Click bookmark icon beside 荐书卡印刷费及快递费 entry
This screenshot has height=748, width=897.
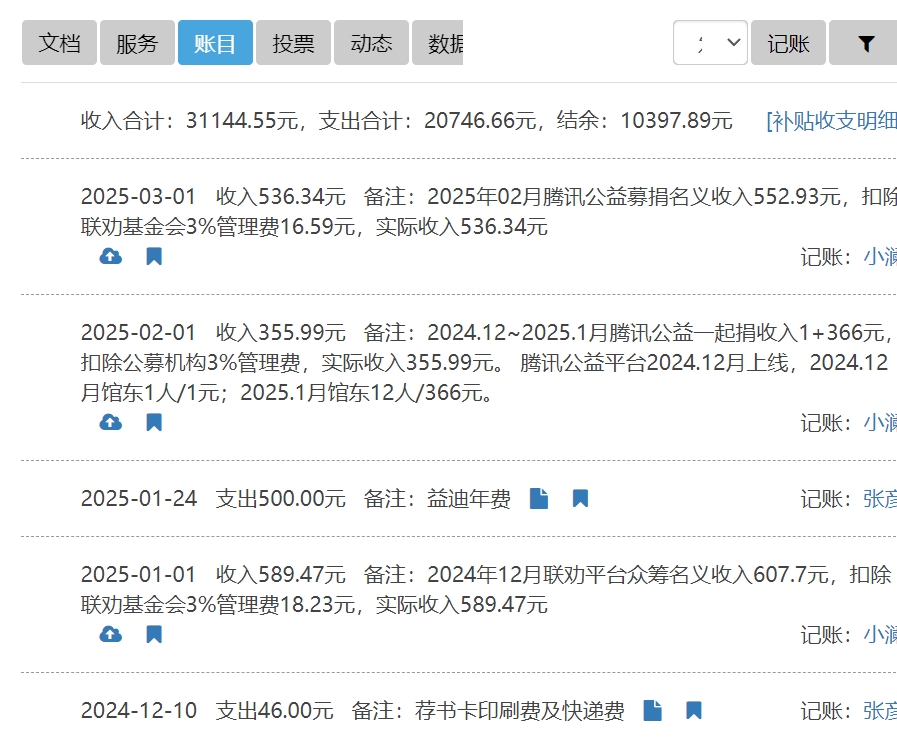694,711
